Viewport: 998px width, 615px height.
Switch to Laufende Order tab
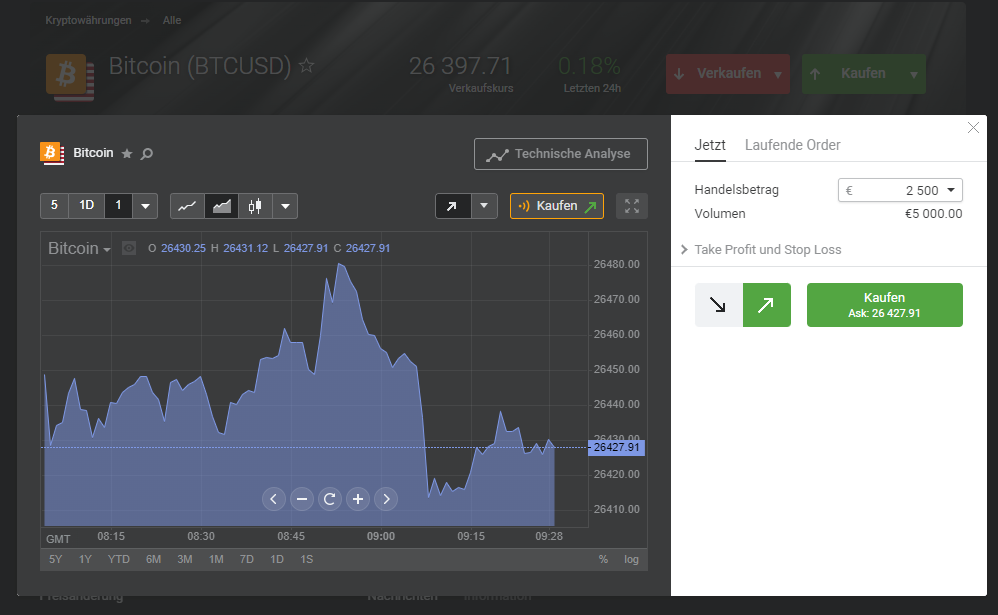[x=792, y=145]
